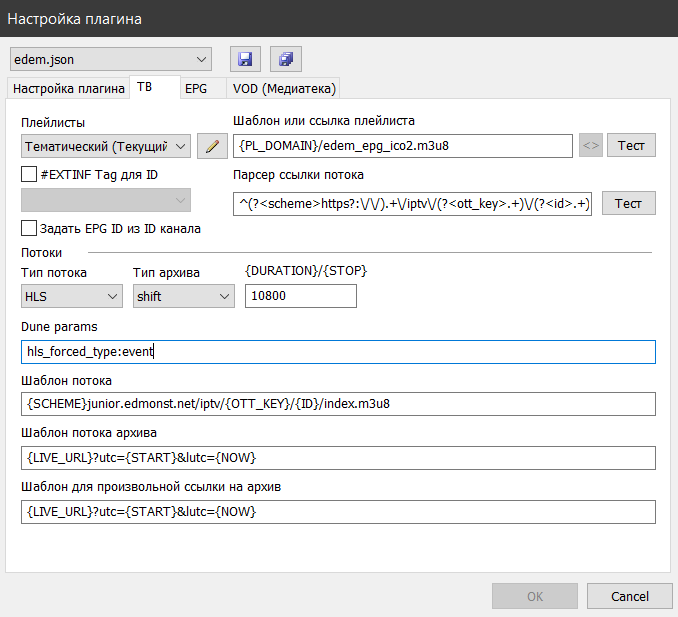Switch to the EPG tab
The image size is (678, 617).
(203, 89)
